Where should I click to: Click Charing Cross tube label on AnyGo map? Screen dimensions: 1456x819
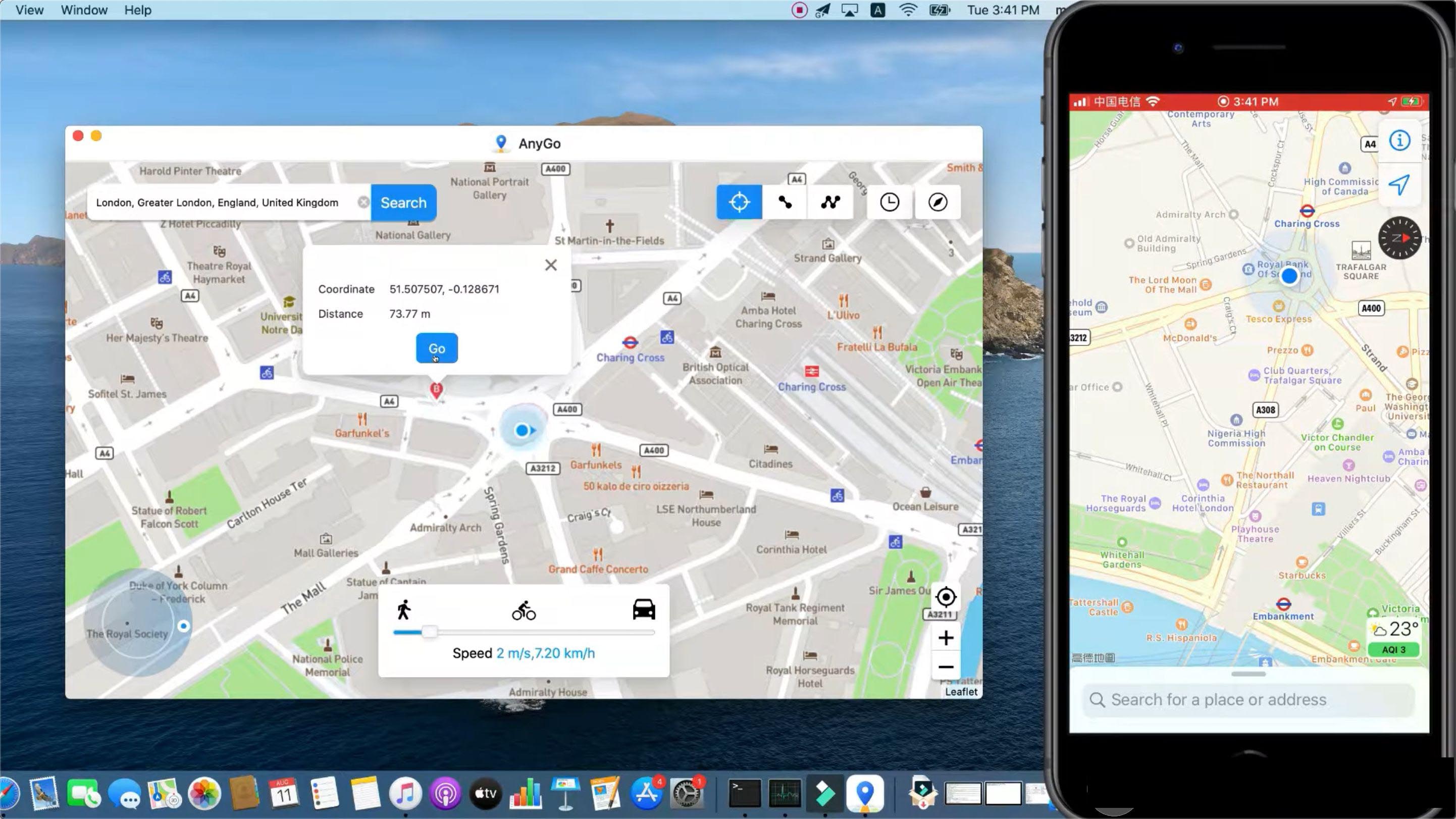pos(630,357)
